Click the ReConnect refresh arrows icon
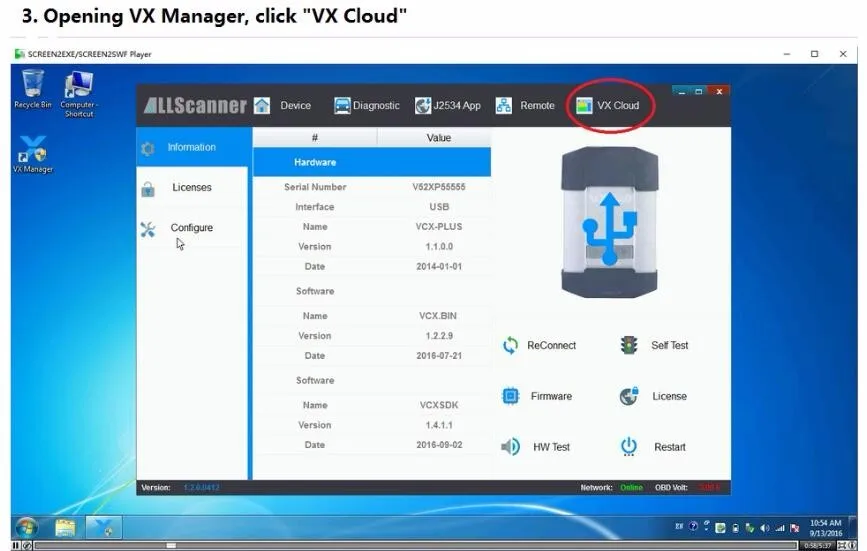This screenshot has height=551, width=867. [x=510, y=345]
